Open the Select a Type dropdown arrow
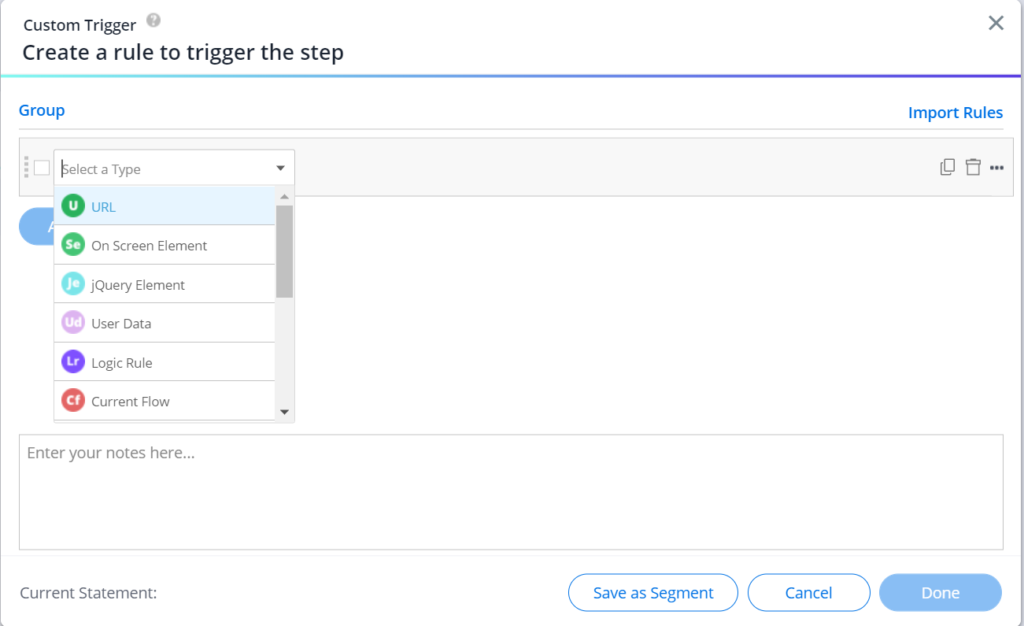This screenshot has width=1024, height=626. 281,168
